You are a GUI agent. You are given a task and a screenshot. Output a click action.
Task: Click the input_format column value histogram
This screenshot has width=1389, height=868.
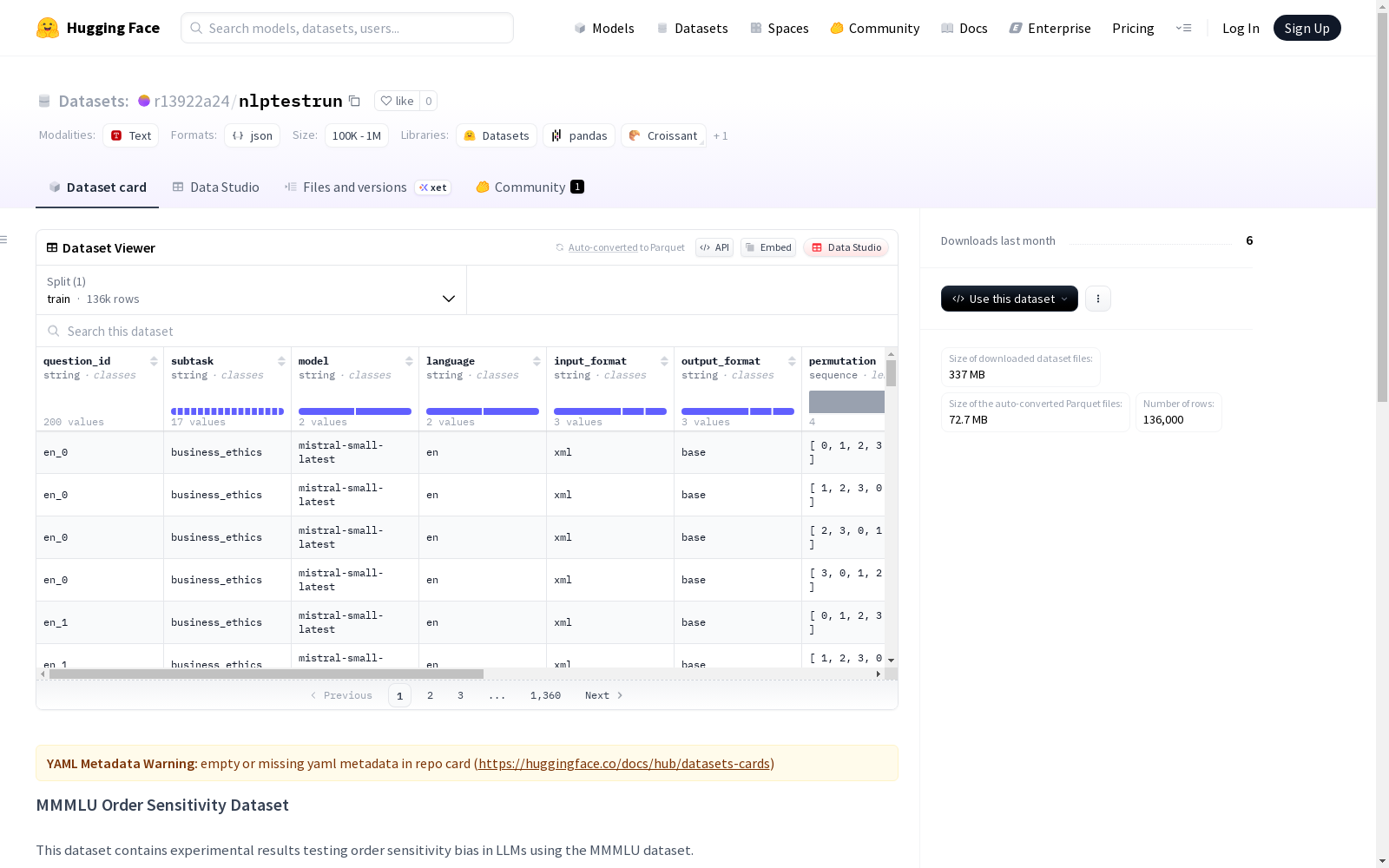[610, 411]
